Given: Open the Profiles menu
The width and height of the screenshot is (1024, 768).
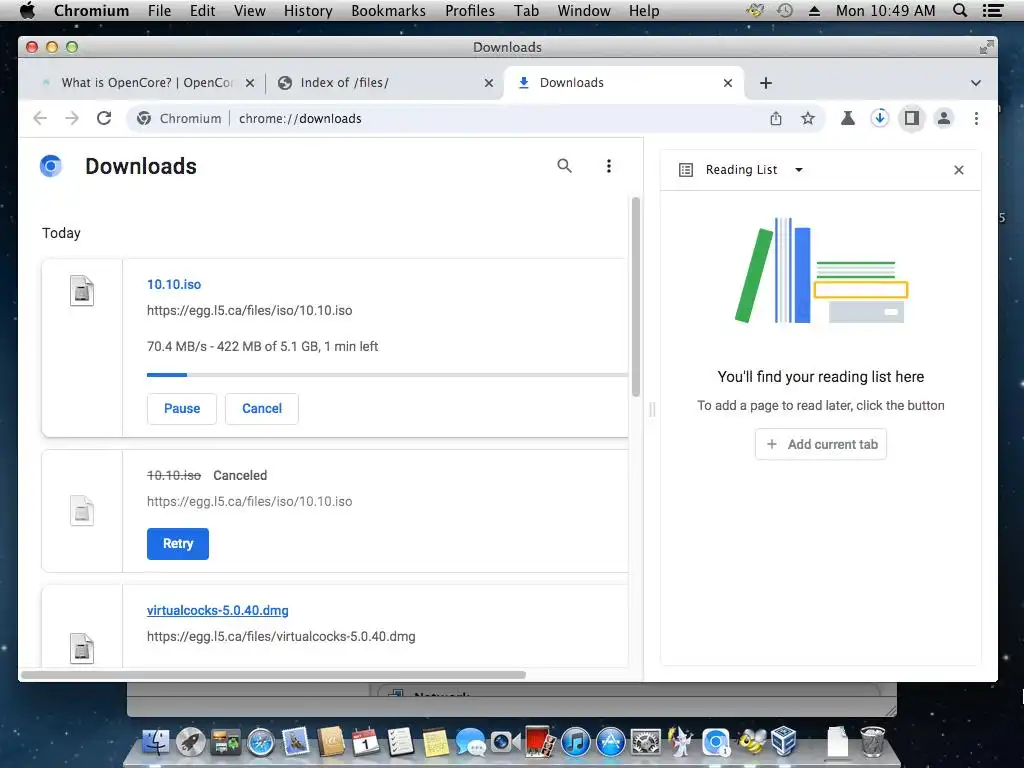Looking at the screenshot, I should click(x=470, y=10).
